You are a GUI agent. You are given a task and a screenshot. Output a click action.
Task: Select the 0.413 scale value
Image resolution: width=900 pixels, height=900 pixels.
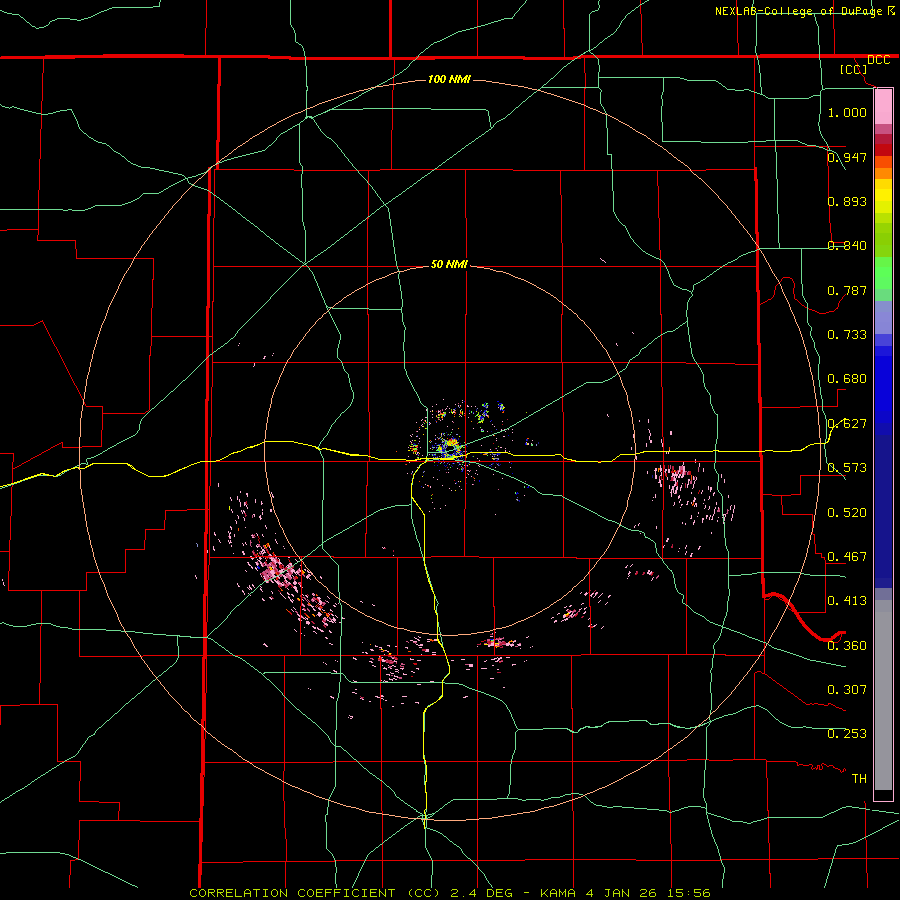click(847, 601)
